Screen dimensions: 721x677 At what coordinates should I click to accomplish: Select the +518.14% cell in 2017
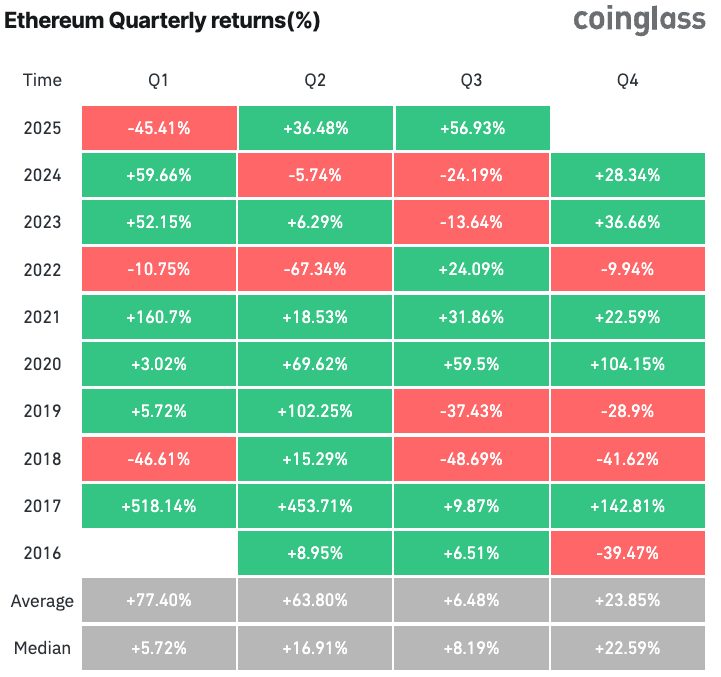pyautogui.click(x=159, y=506)
